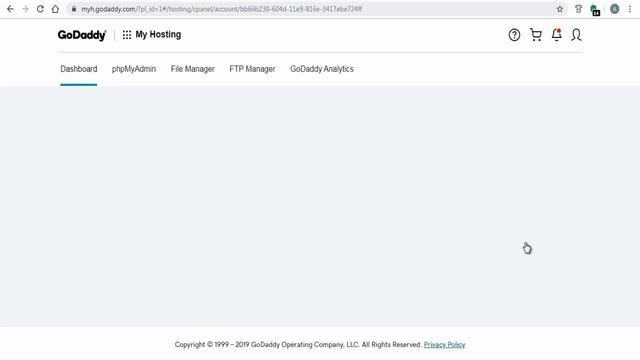Reload the current page
This screenshot has width=640, height=360.
pyautogui.click(x=40, y=9)
